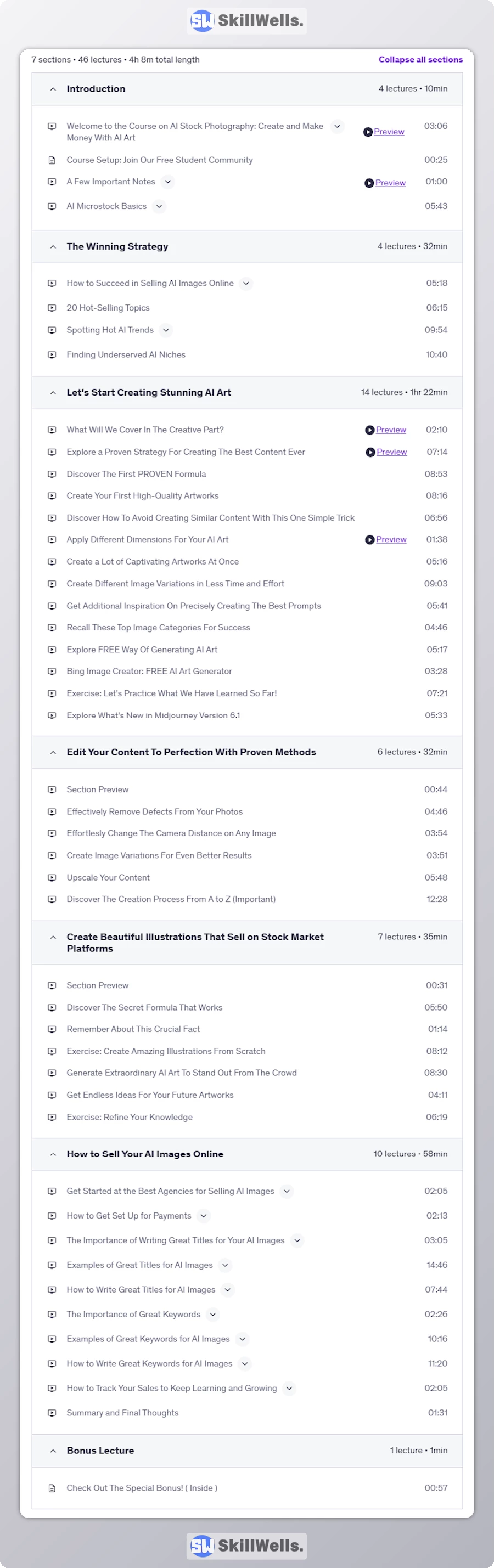Click video icon beside Summary and Final Thoughts

[x=52, y=1413]
